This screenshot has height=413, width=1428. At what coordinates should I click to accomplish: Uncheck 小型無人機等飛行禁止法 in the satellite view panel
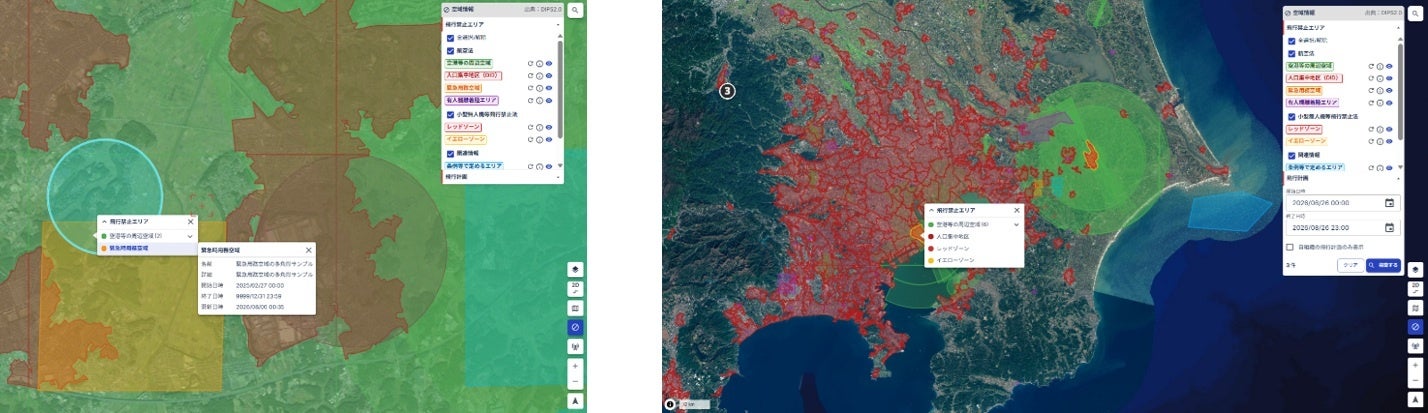tap(1291, 116)
